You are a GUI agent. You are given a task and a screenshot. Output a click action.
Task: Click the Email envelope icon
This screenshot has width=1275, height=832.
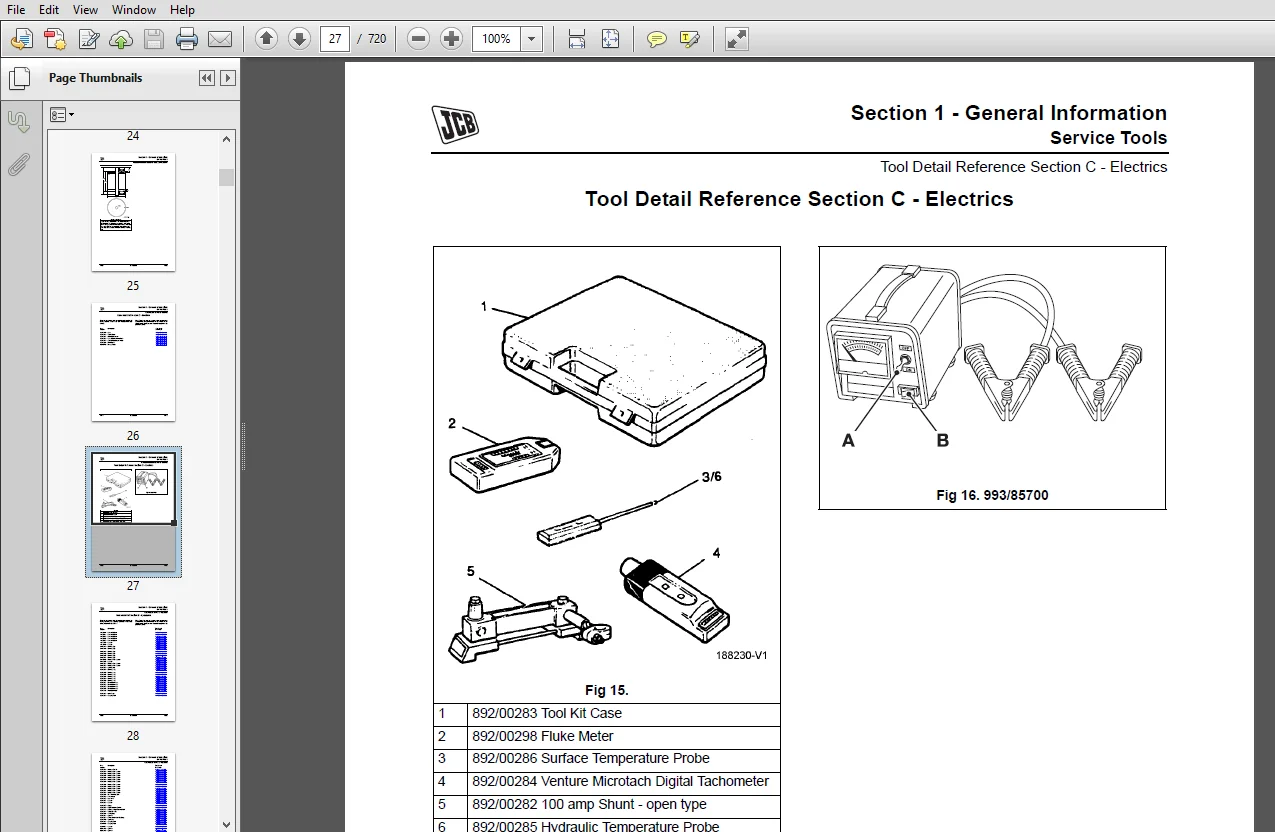click(x=220, y=40)
